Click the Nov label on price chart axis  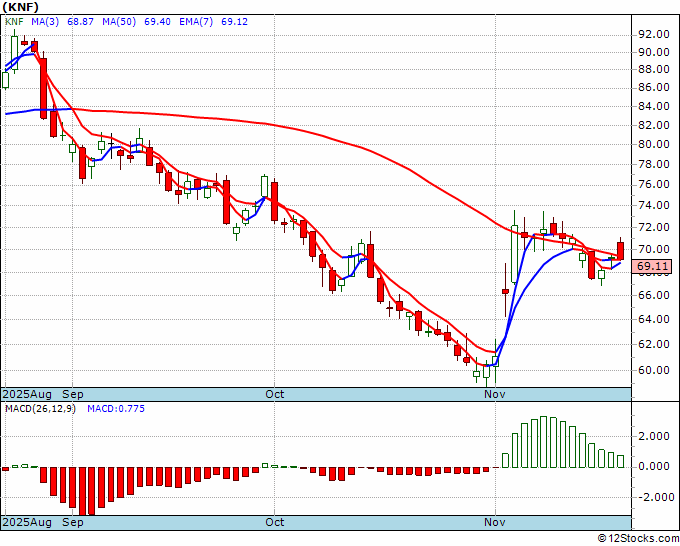[x=495, y=394]
